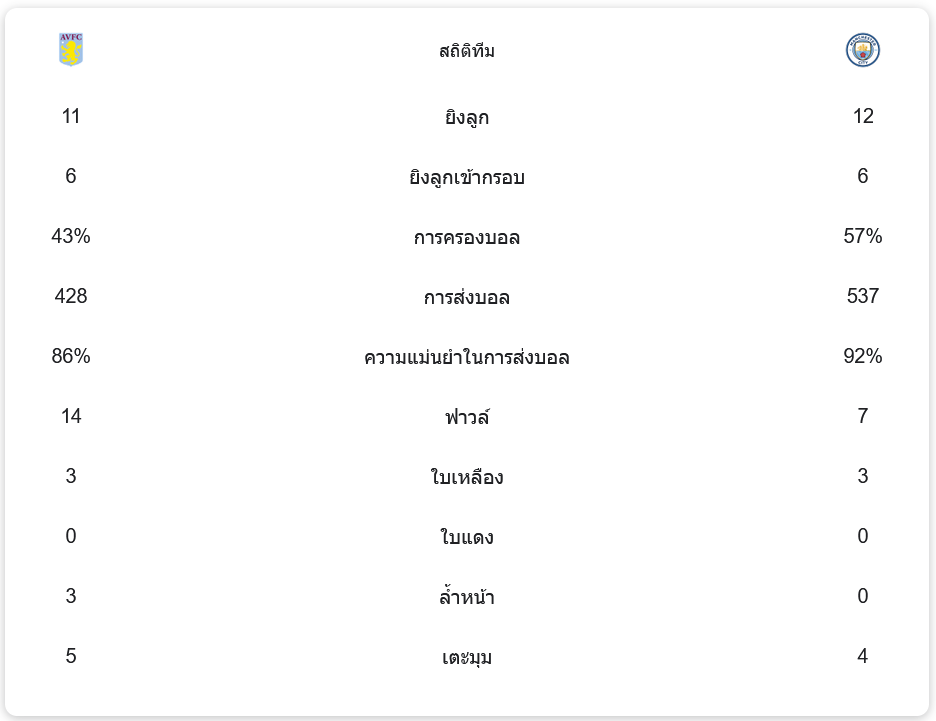Click Manchester City's 57% possession value
The height and width of the screenshot is (721, 936).
coord(862,236)
